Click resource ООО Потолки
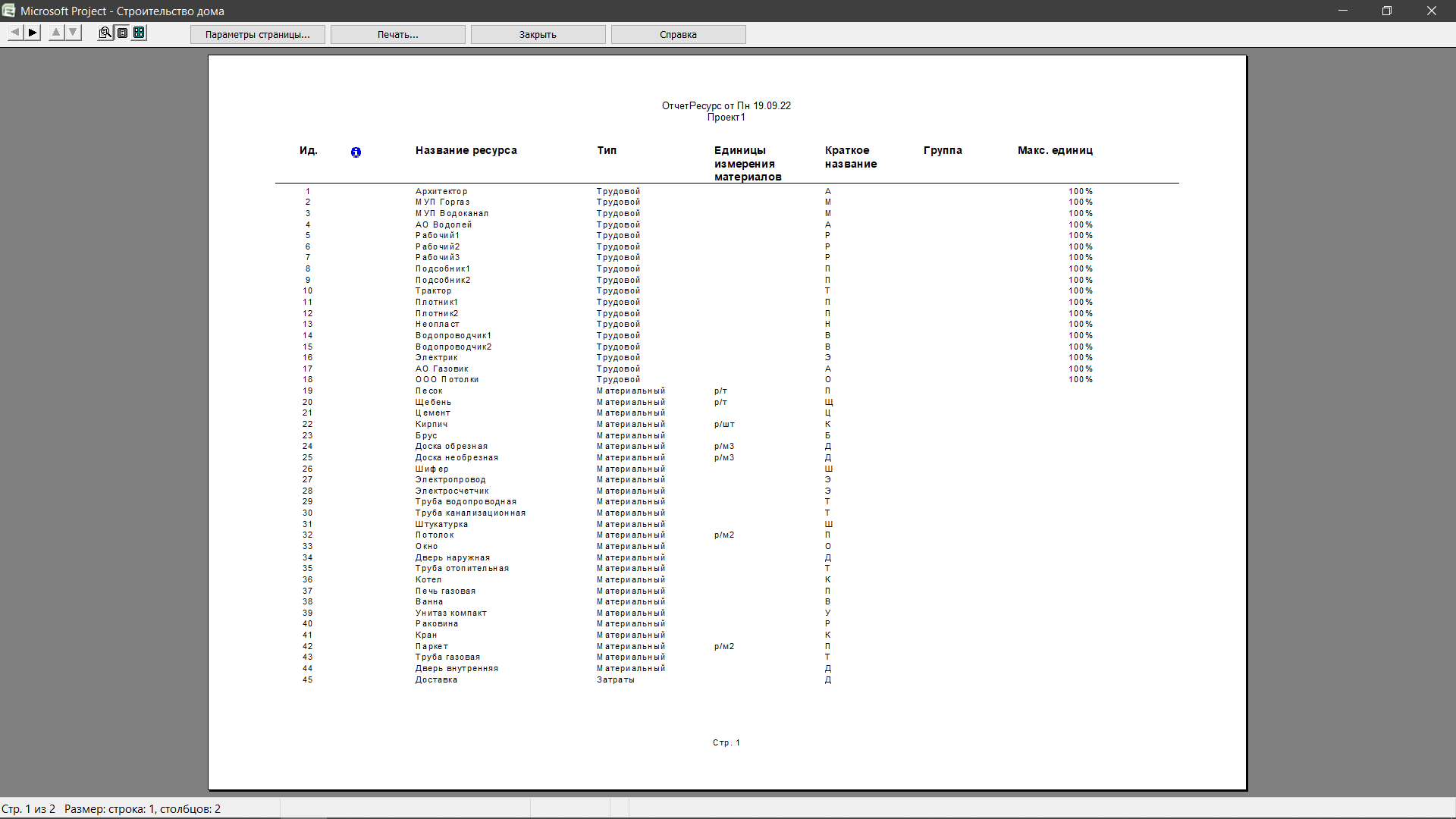 447,380
